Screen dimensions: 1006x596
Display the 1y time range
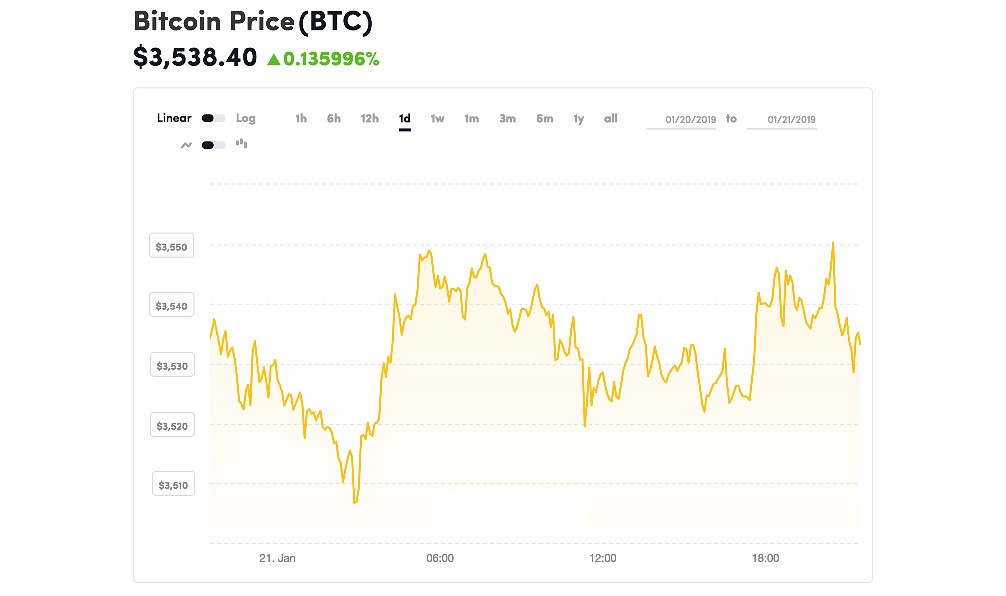click(x=578, y=119)
